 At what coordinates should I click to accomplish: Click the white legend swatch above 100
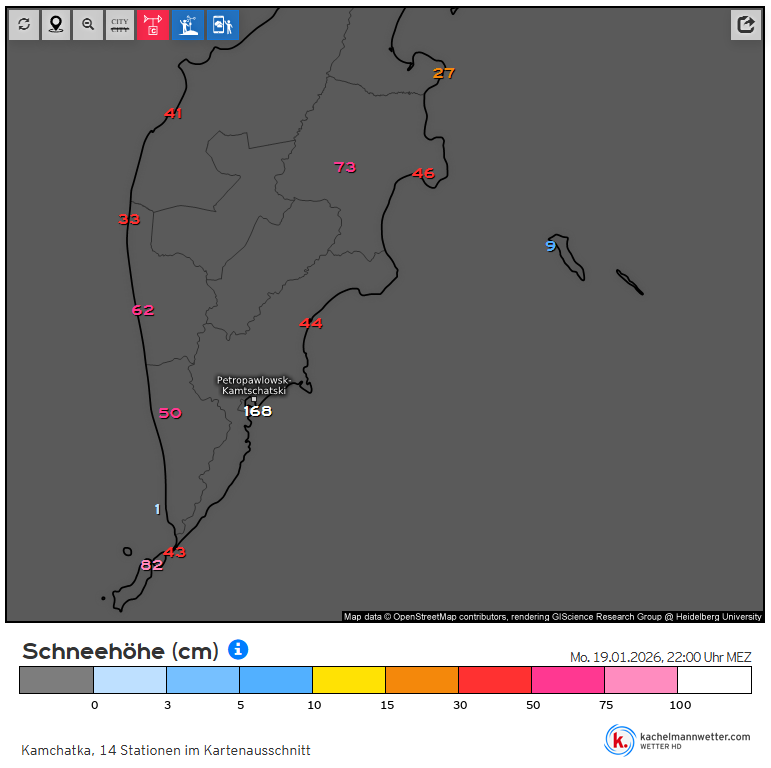tap(714, 680)
